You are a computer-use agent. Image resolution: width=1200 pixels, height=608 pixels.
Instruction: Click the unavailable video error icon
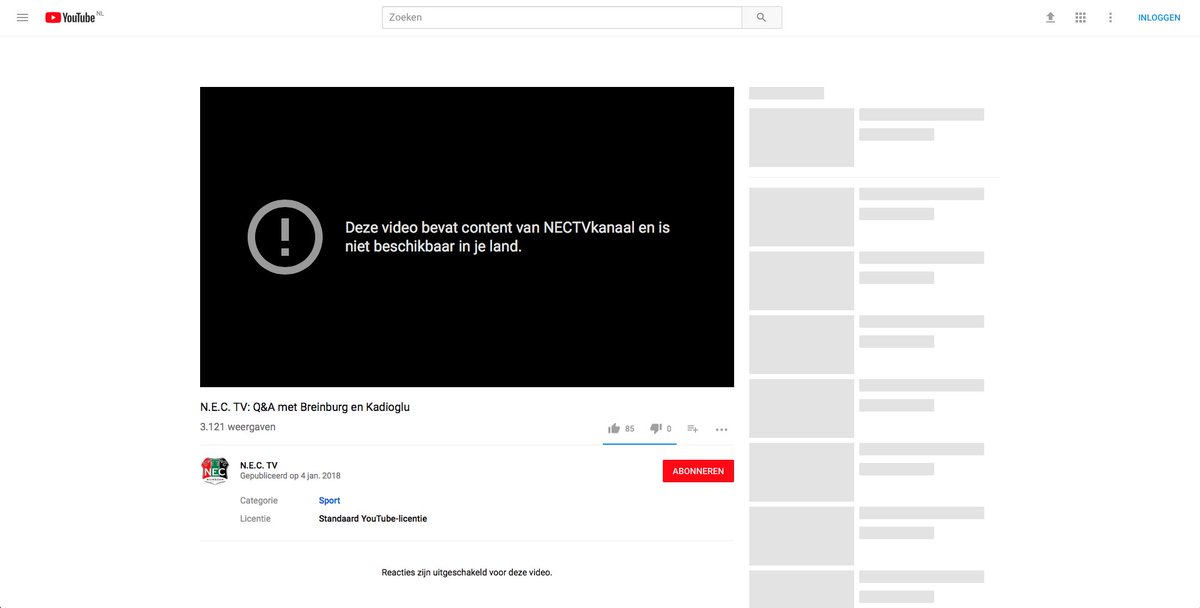(285, 237)
